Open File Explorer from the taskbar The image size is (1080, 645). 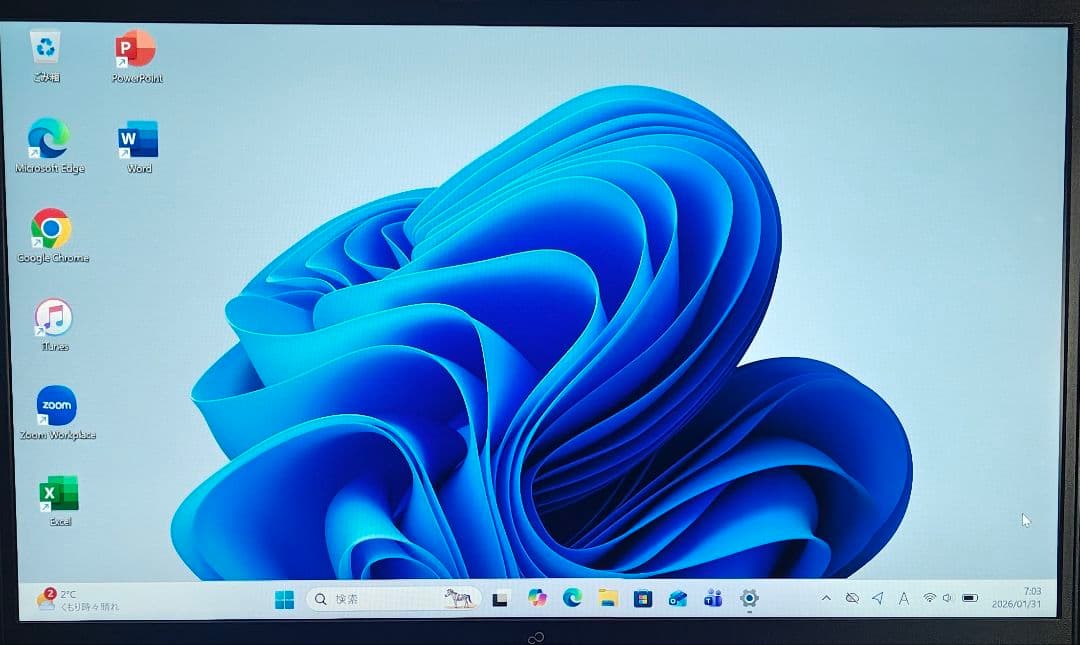click(608, 598)
